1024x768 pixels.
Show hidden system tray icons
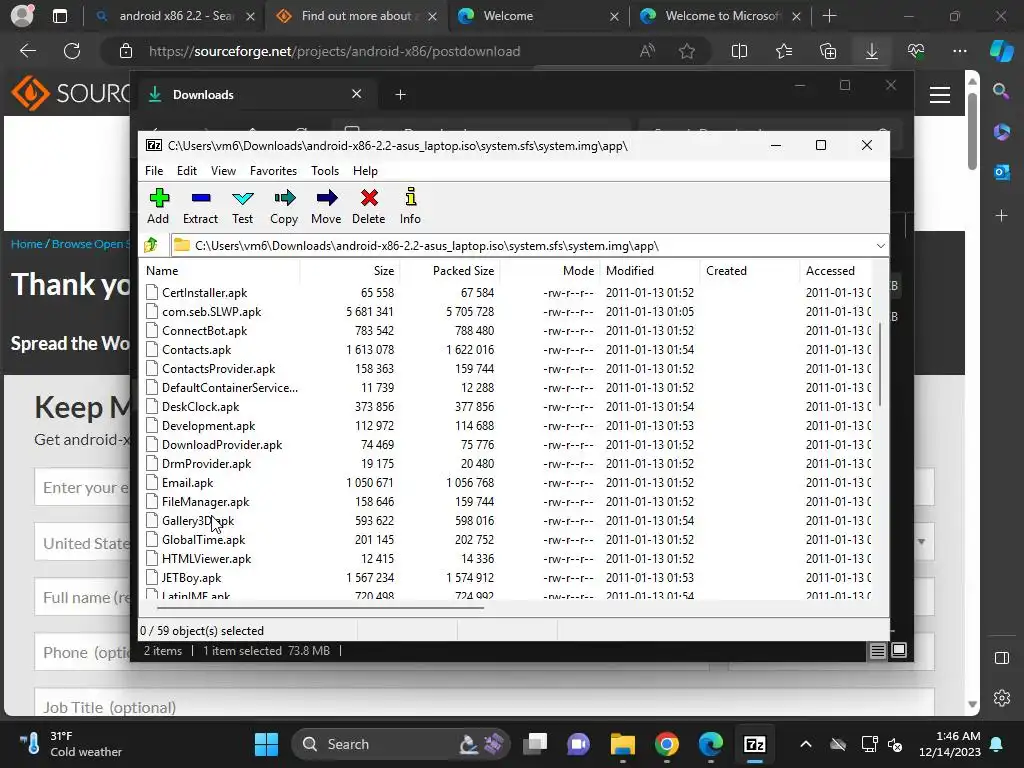[x=806, y=744]
